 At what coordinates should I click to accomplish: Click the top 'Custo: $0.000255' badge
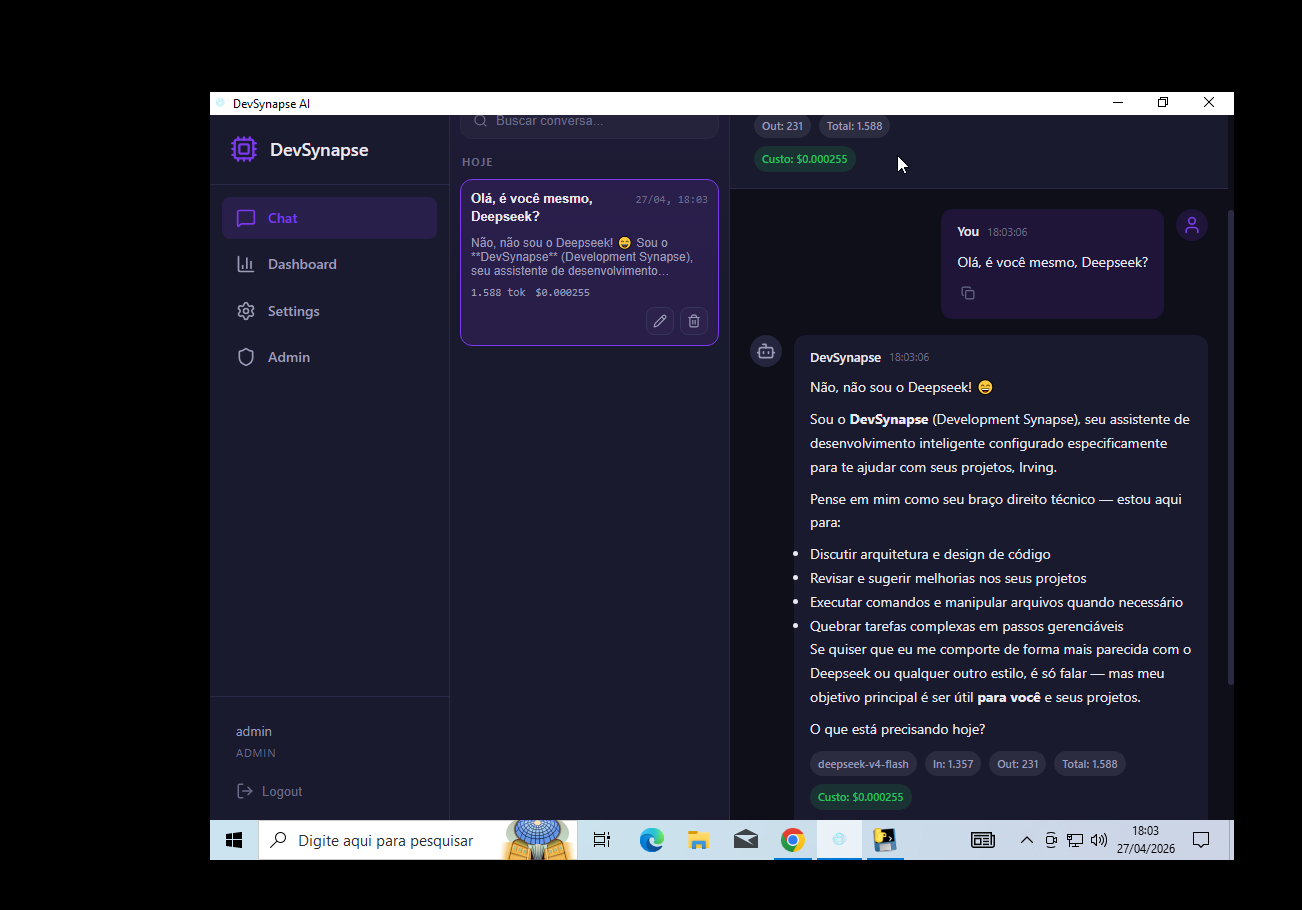tap(805, 159)
